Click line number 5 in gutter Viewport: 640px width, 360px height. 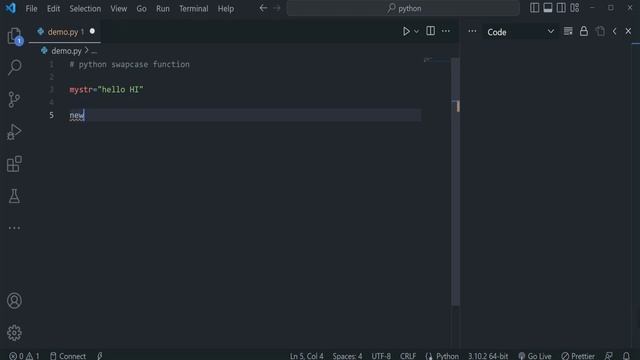(51, 115)
